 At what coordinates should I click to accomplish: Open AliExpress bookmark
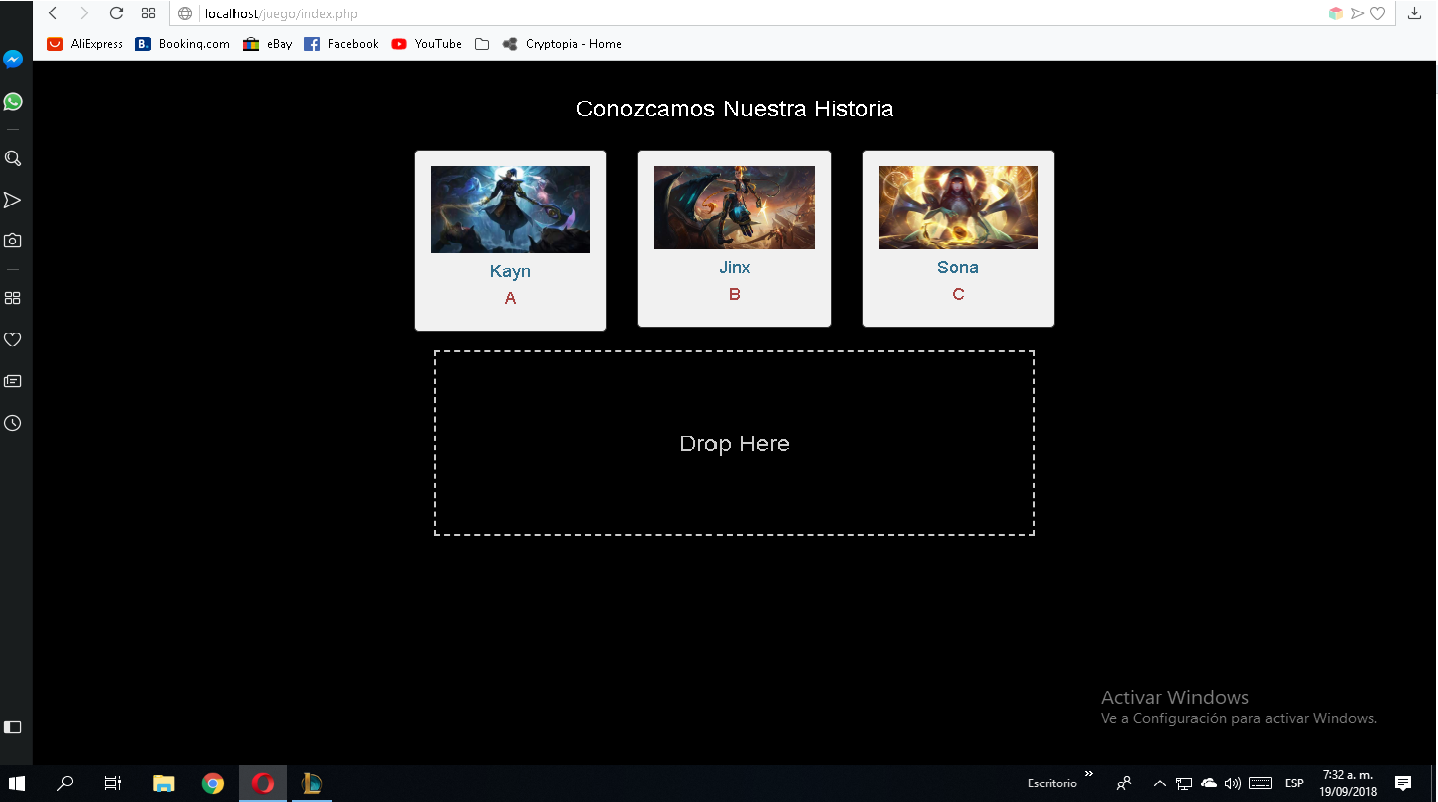point(85,44)
